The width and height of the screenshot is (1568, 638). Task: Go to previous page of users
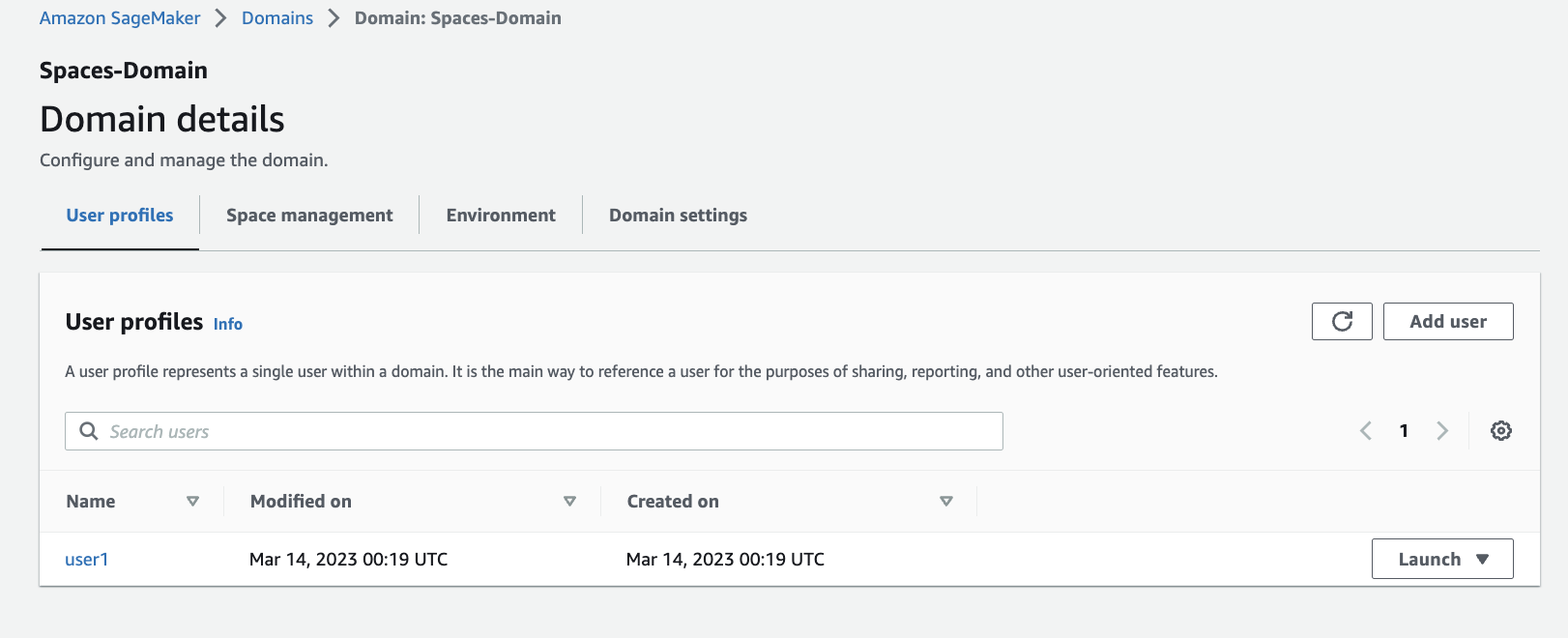pos(1366,431)
